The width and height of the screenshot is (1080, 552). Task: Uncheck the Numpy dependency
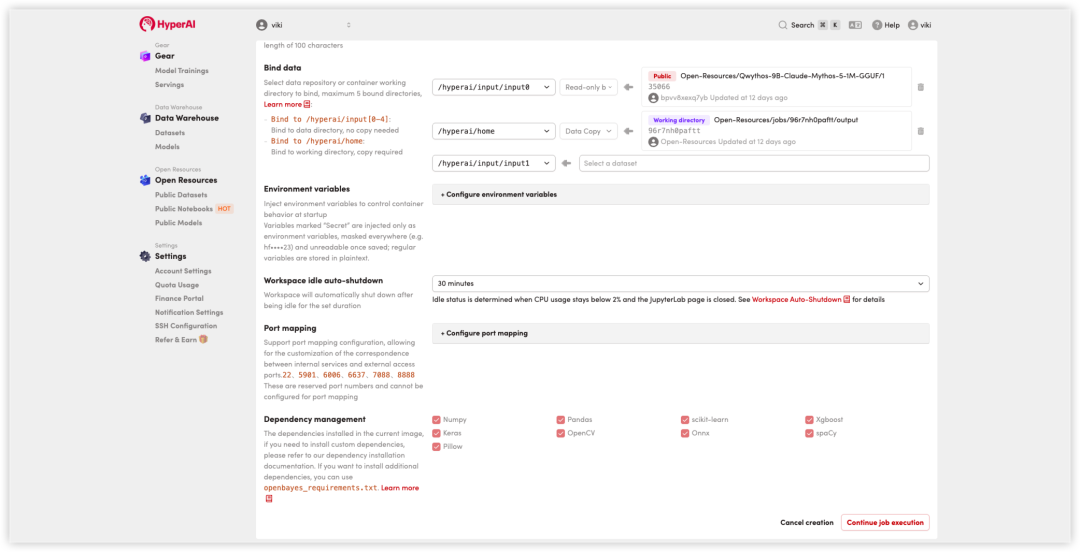tap(436, 420)
